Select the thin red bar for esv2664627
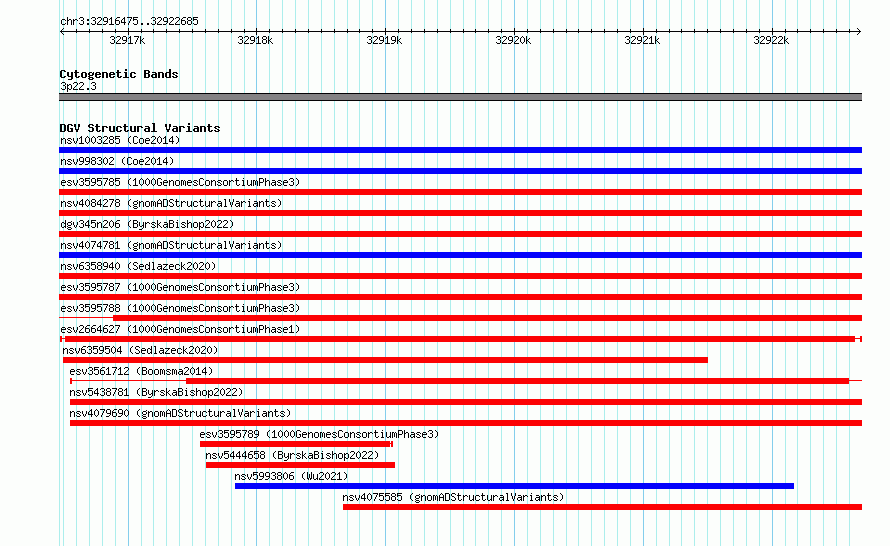 [460, 339]
